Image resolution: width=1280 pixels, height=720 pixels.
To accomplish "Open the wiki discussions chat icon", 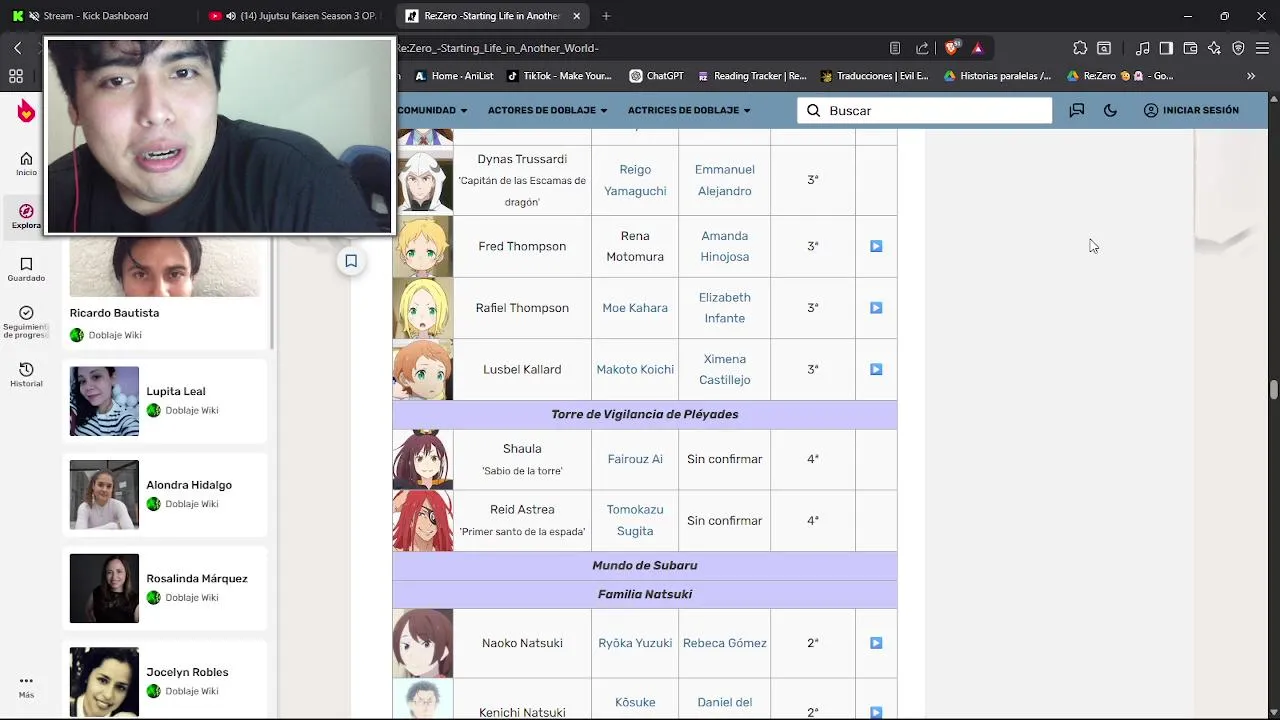I will pos(1077,110).
